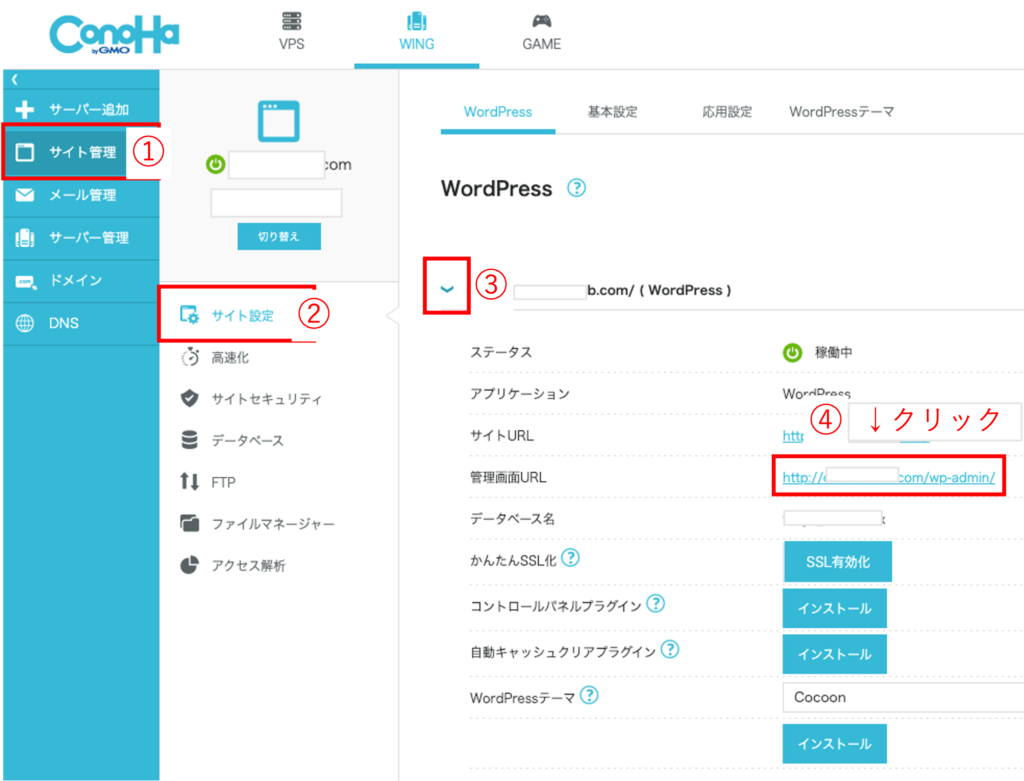Select the GAME service tab
Screen dimensions: 1024x781
tap(541, 31)
